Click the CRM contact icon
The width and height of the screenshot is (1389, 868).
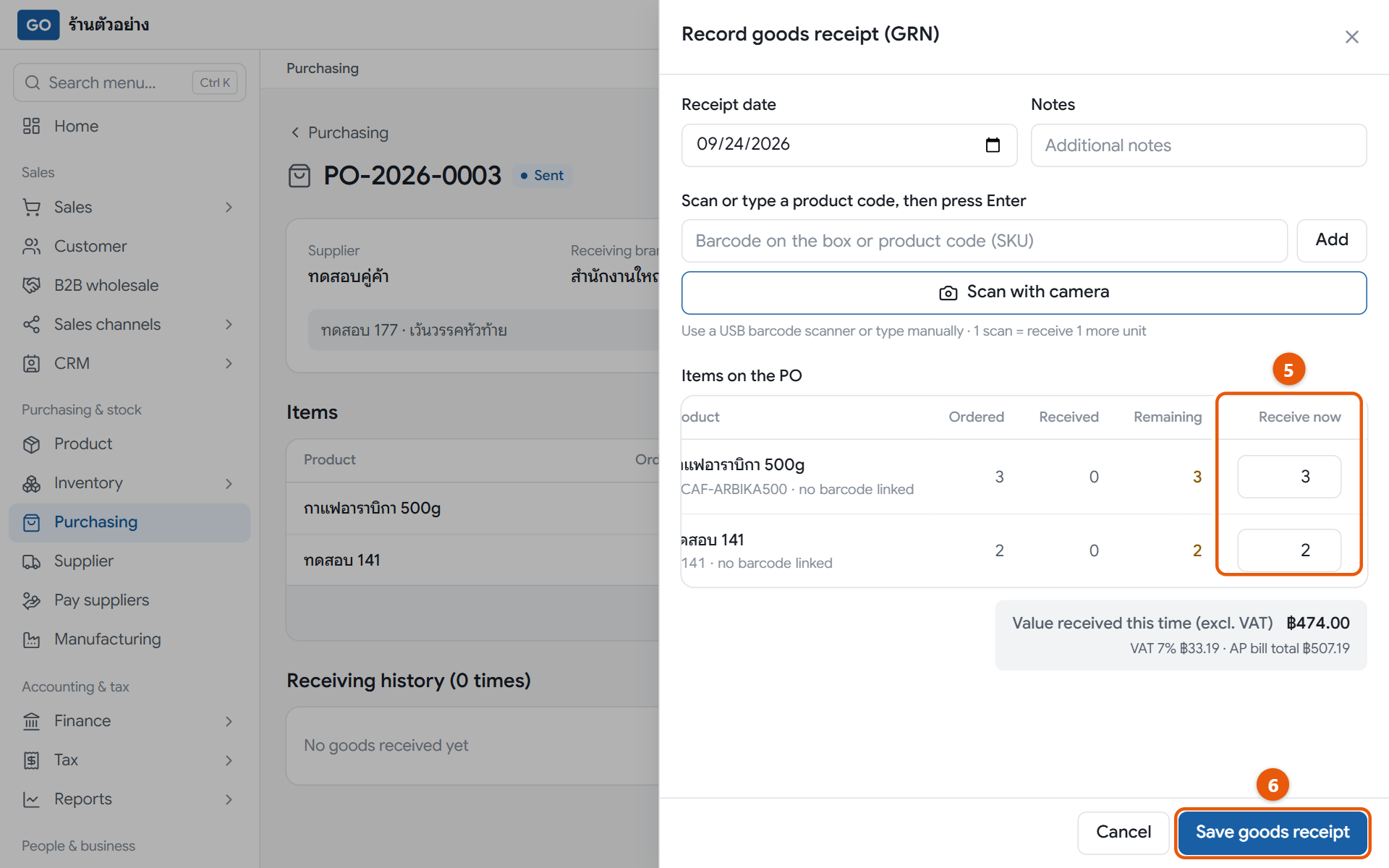pyautogui.click(x=31, y=364)
